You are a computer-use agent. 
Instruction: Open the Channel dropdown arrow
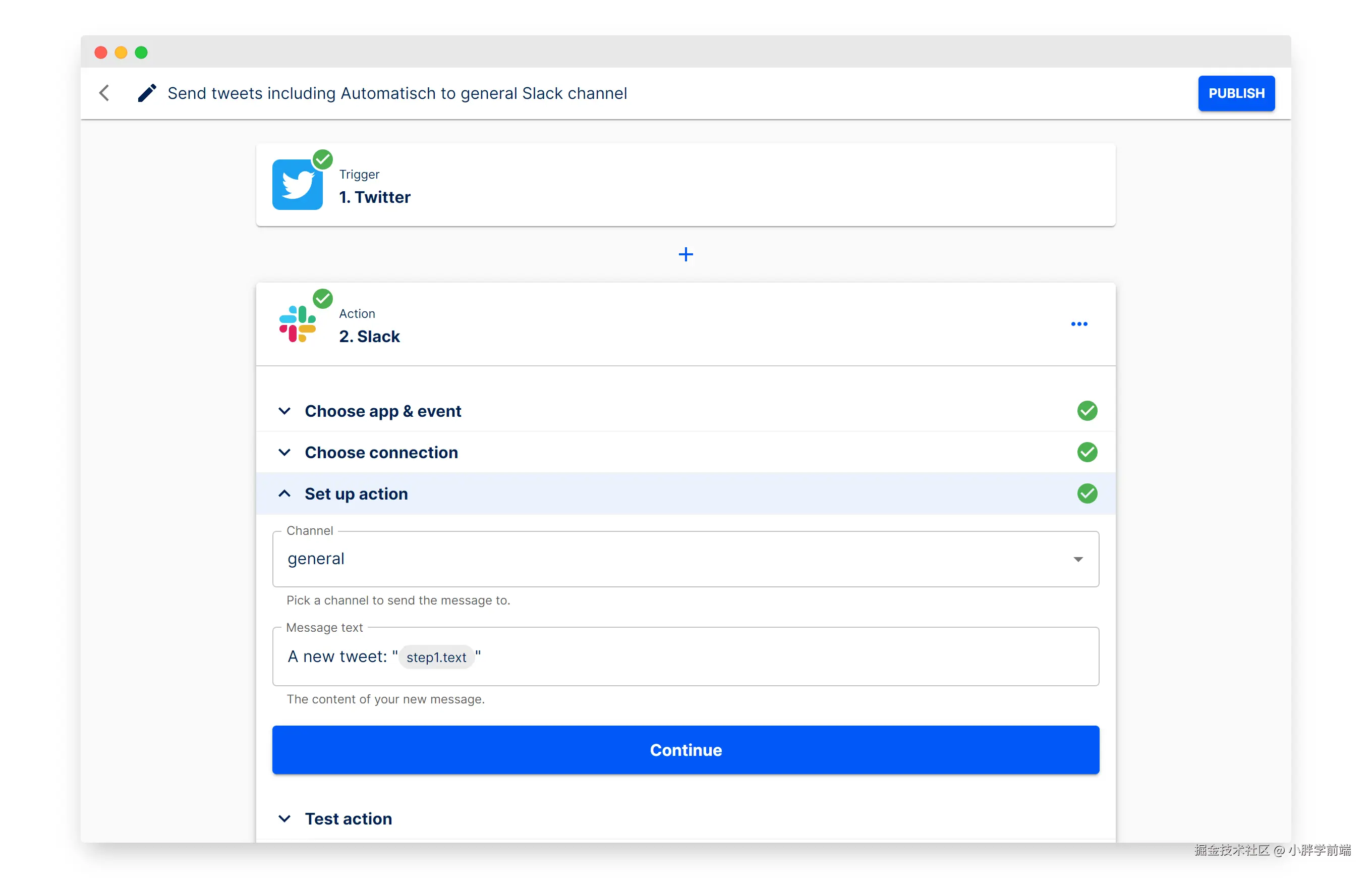1077,559
